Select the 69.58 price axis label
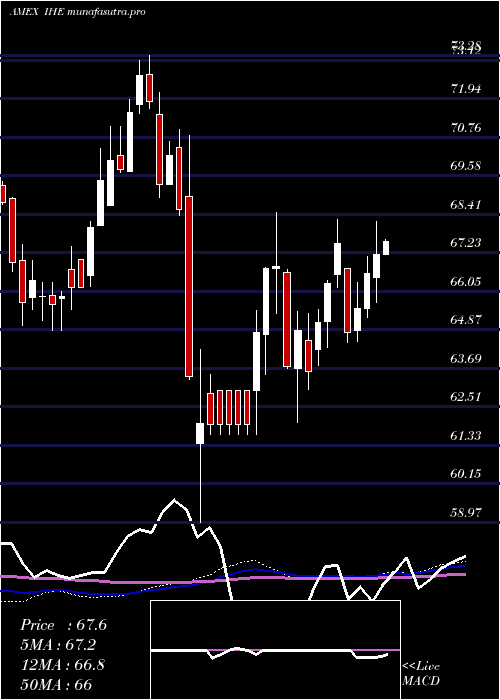Image resolution: width=500 pixels, height=700 pixels. [466, 166]
